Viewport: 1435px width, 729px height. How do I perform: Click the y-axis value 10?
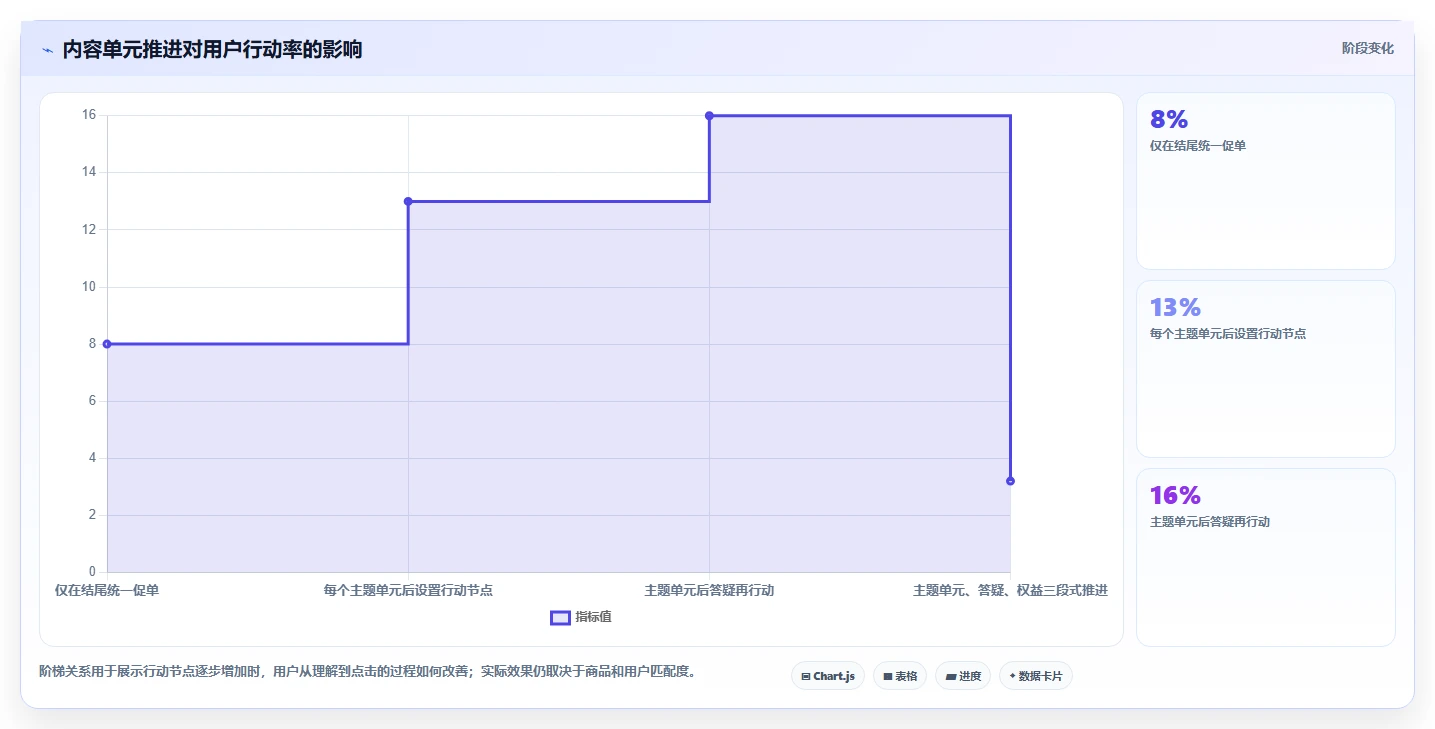[x=89, y=287]
